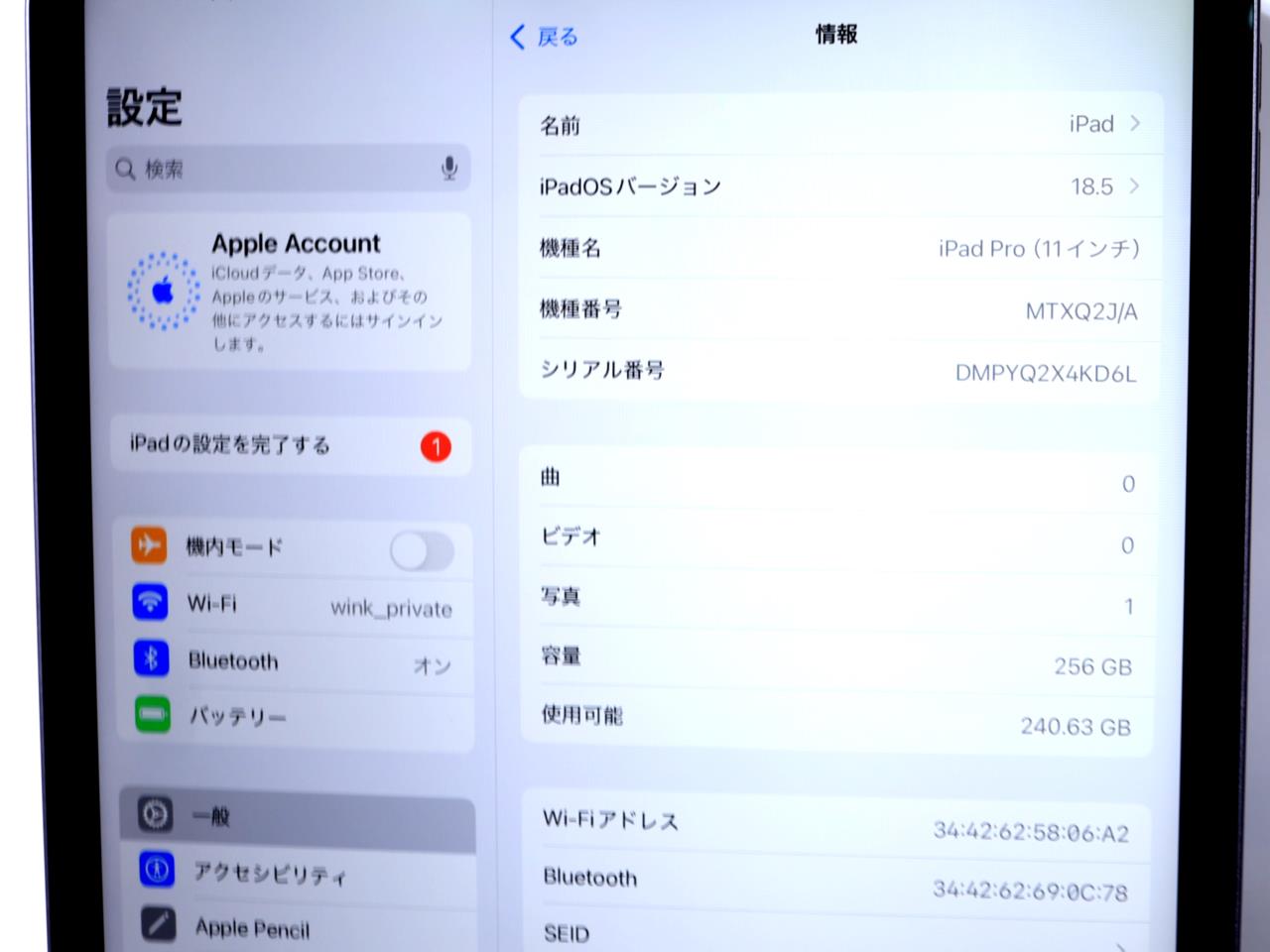Click iPad Pro (11インチ) value
This screenshot has width=1270, height=952.
click(x=1039, y=249)
